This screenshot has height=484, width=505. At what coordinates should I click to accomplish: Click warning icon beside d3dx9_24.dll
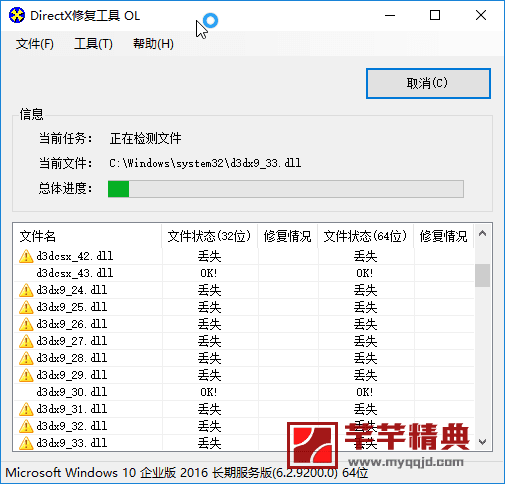coord(26,290)
